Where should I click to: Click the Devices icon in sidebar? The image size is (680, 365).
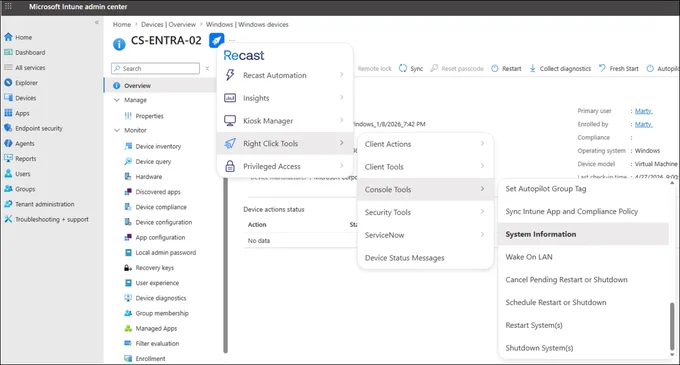8,98
